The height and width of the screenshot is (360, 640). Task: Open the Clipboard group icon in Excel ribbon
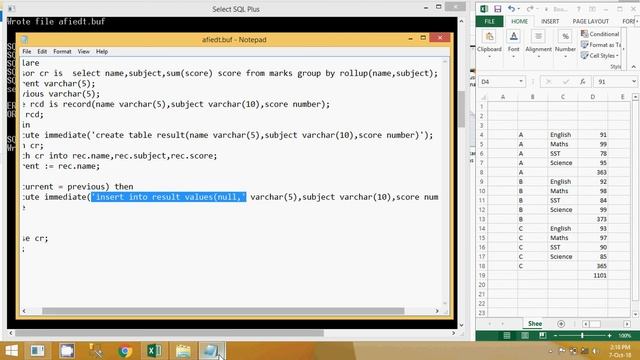click(x=489, y=37)
